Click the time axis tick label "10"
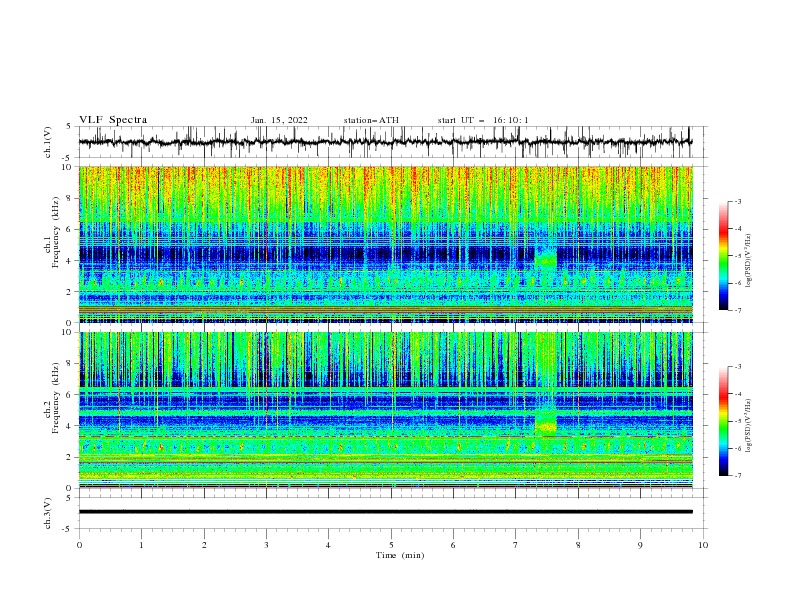Image resolution: width=792 pixels, height=612 pixels. pos(703,545)
